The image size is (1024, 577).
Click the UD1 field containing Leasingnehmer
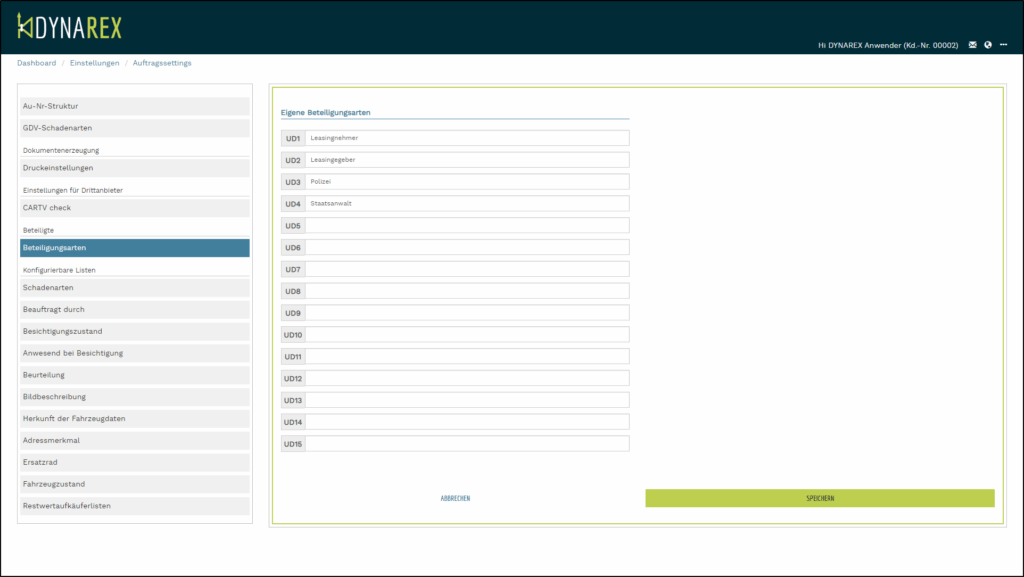click(x=467, y=138)
